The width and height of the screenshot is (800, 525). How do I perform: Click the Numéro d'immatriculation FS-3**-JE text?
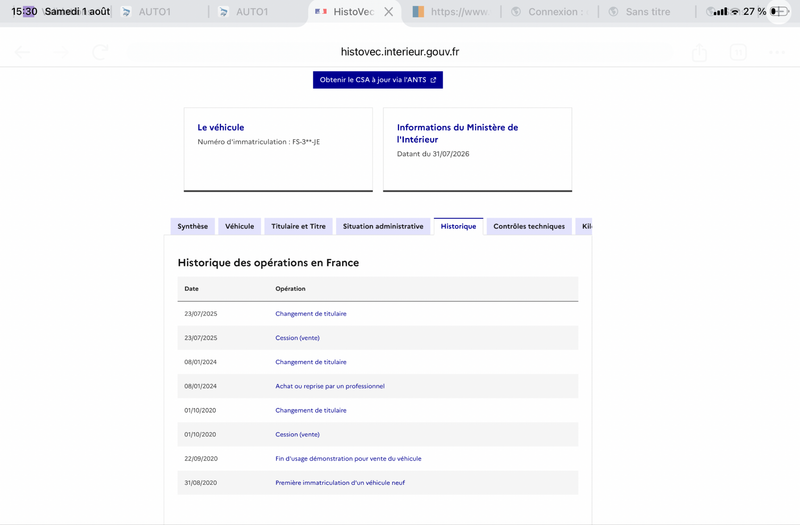tap(259, 142)
